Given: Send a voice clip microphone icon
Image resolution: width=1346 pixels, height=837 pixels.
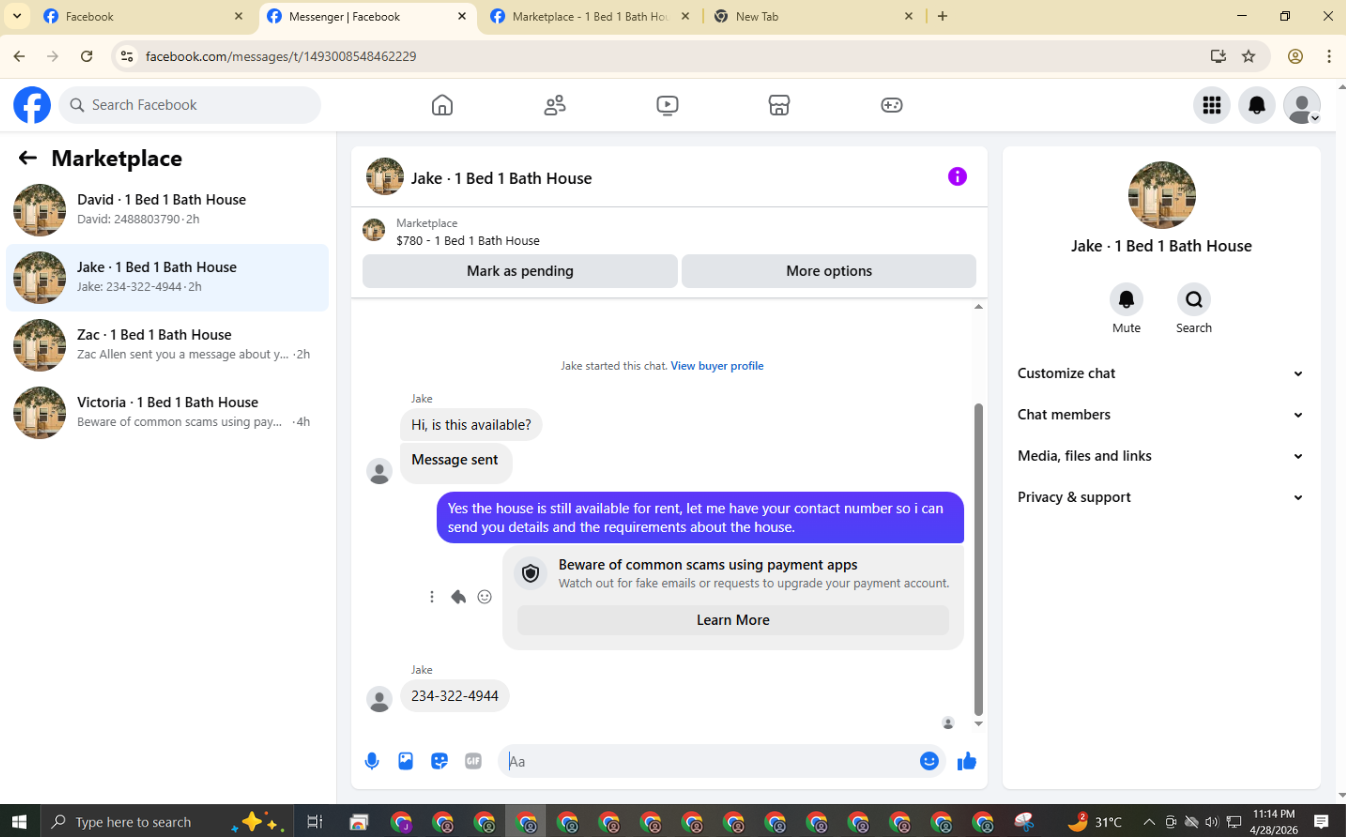Looking at the screenshot, I should (x=372, y=761).
